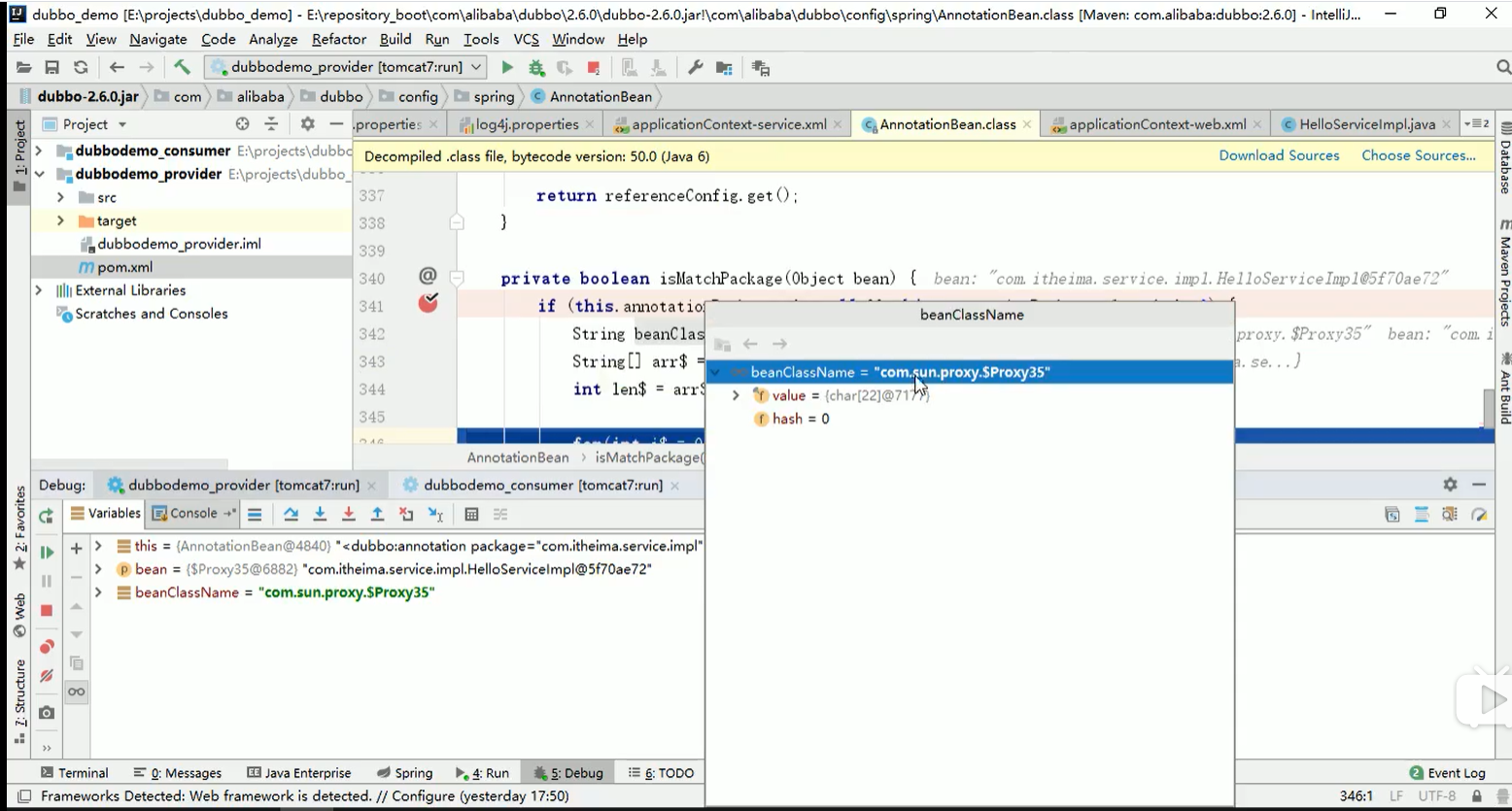Click Step Into icon in debugger toolbar
This screenshot has width=1512, height=811.
(320, 514)
